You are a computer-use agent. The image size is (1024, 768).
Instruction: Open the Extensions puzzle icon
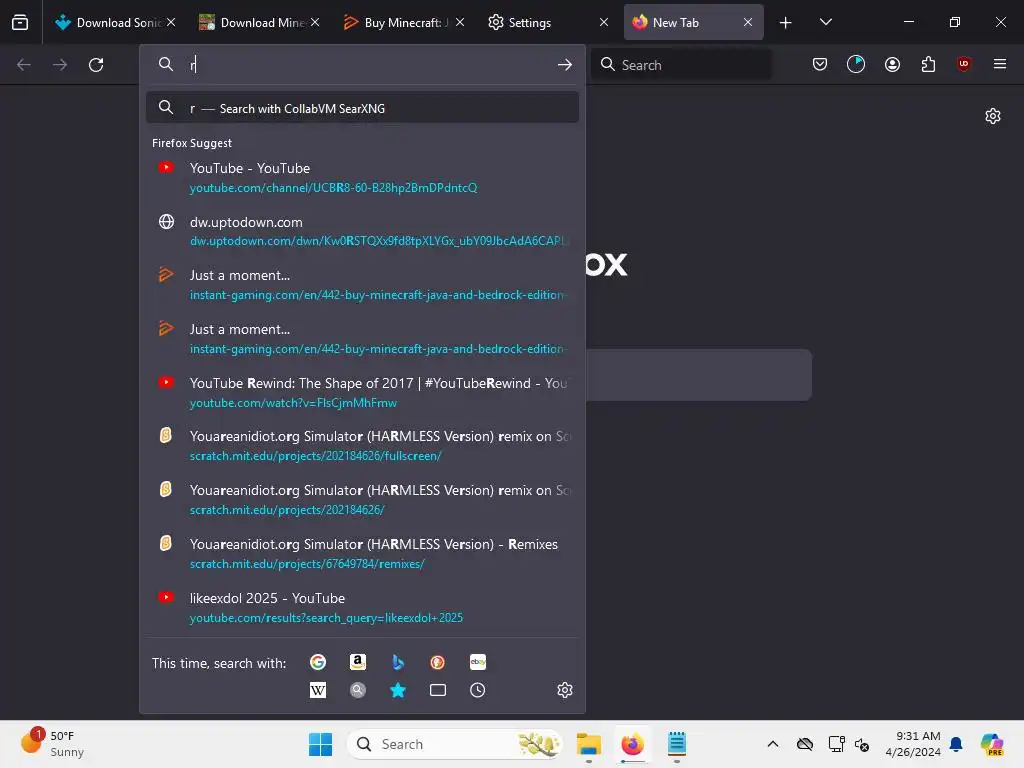928,64
